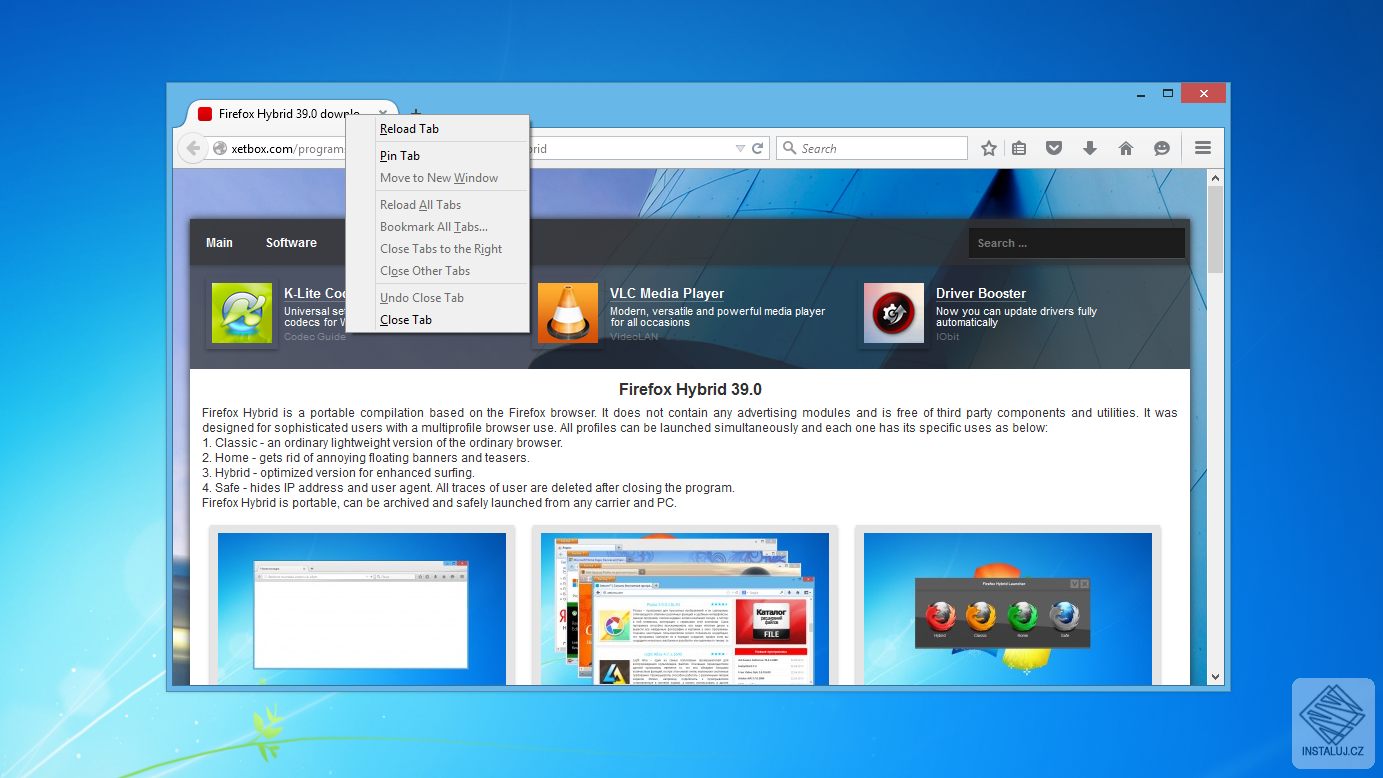Open the Downloads arrow icon

1090,148
